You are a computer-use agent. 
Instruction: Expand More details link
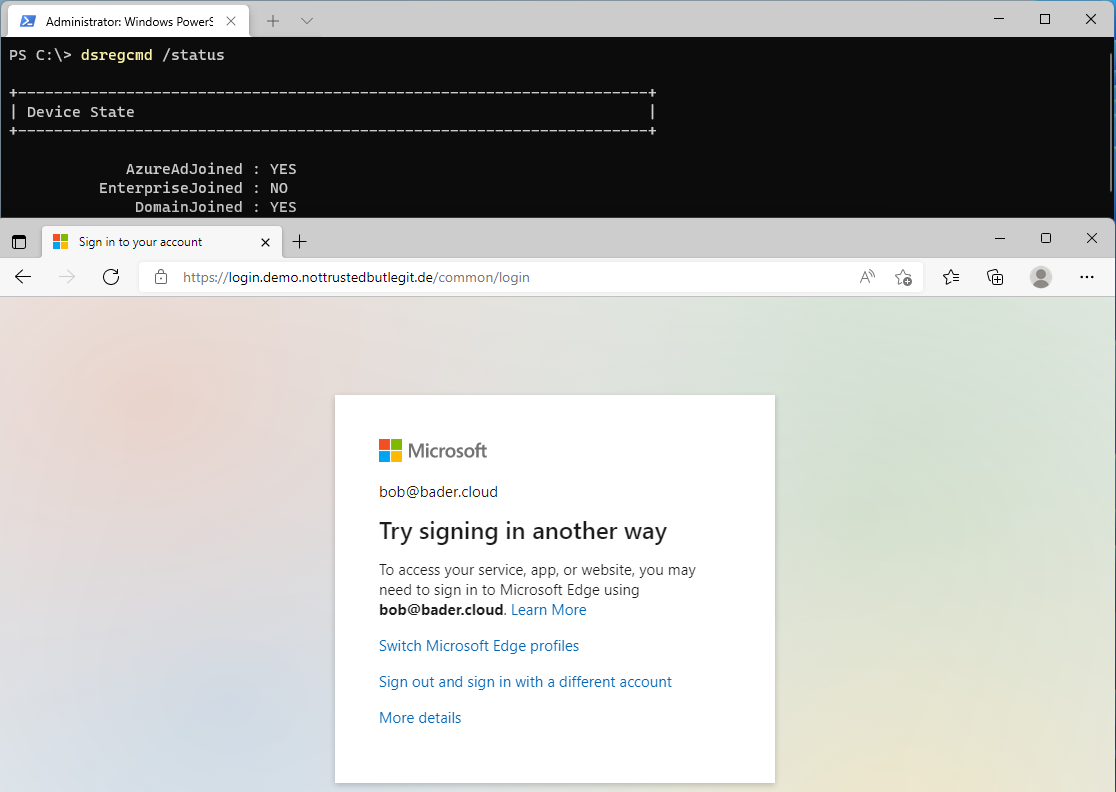[420, 717]
